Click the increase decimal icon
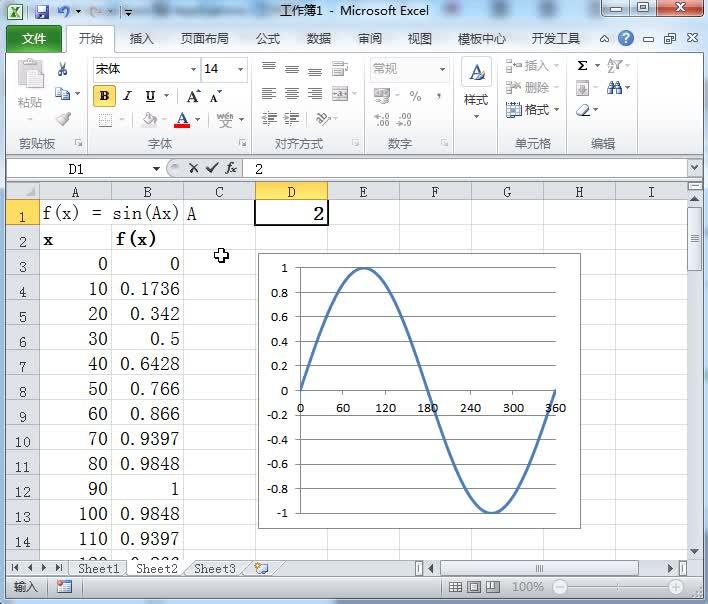The image size is (708, 604). point(382,120)
